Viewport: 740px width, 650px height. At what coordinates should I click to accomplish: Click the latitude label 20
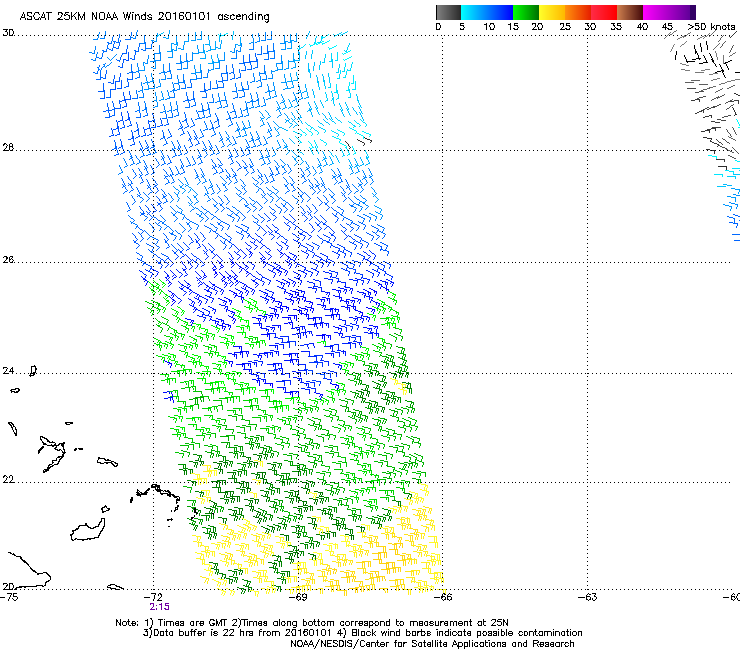coord(8,586)
